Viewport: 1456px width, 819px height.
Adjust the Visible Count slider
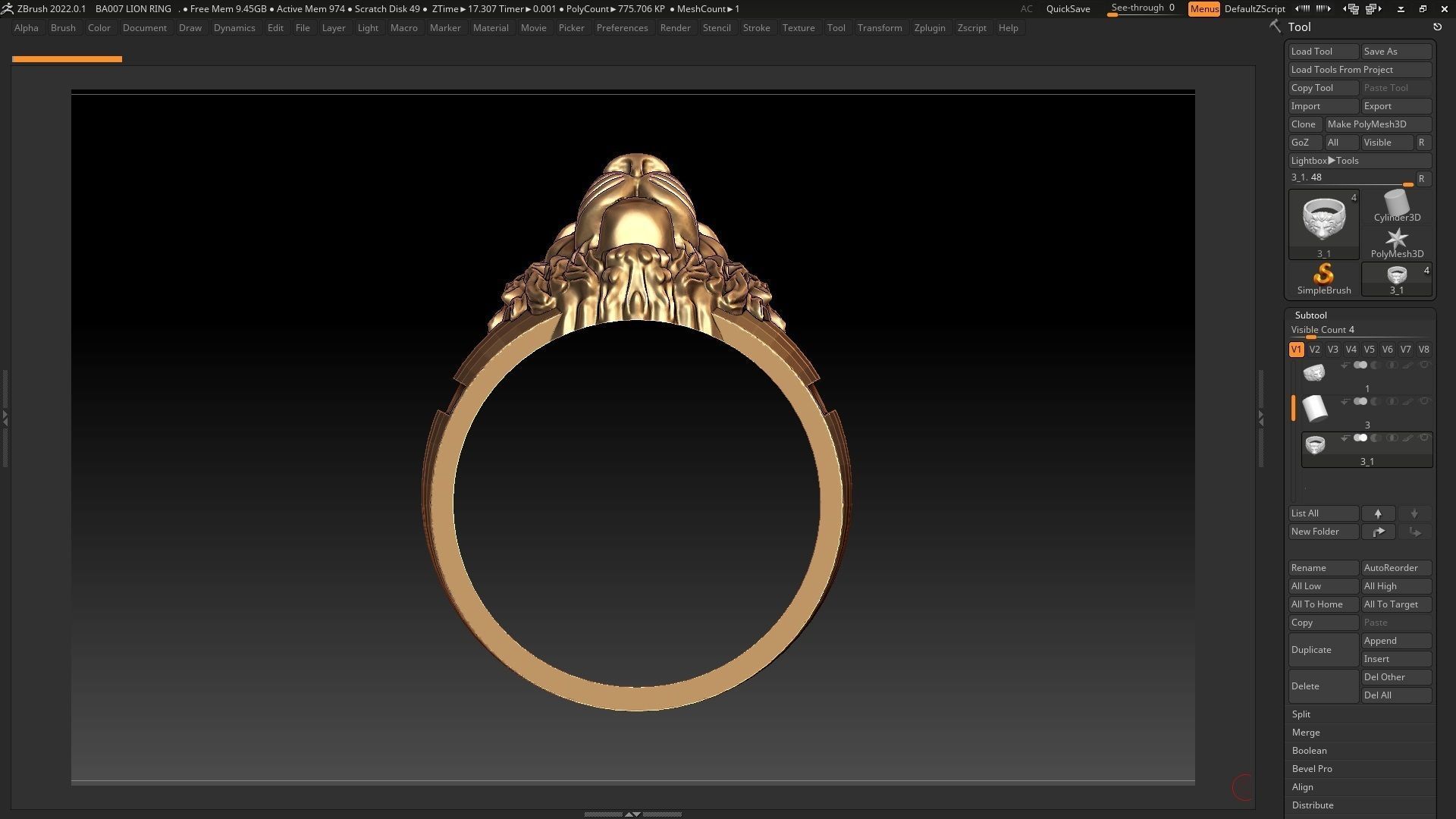(1360, 331)
